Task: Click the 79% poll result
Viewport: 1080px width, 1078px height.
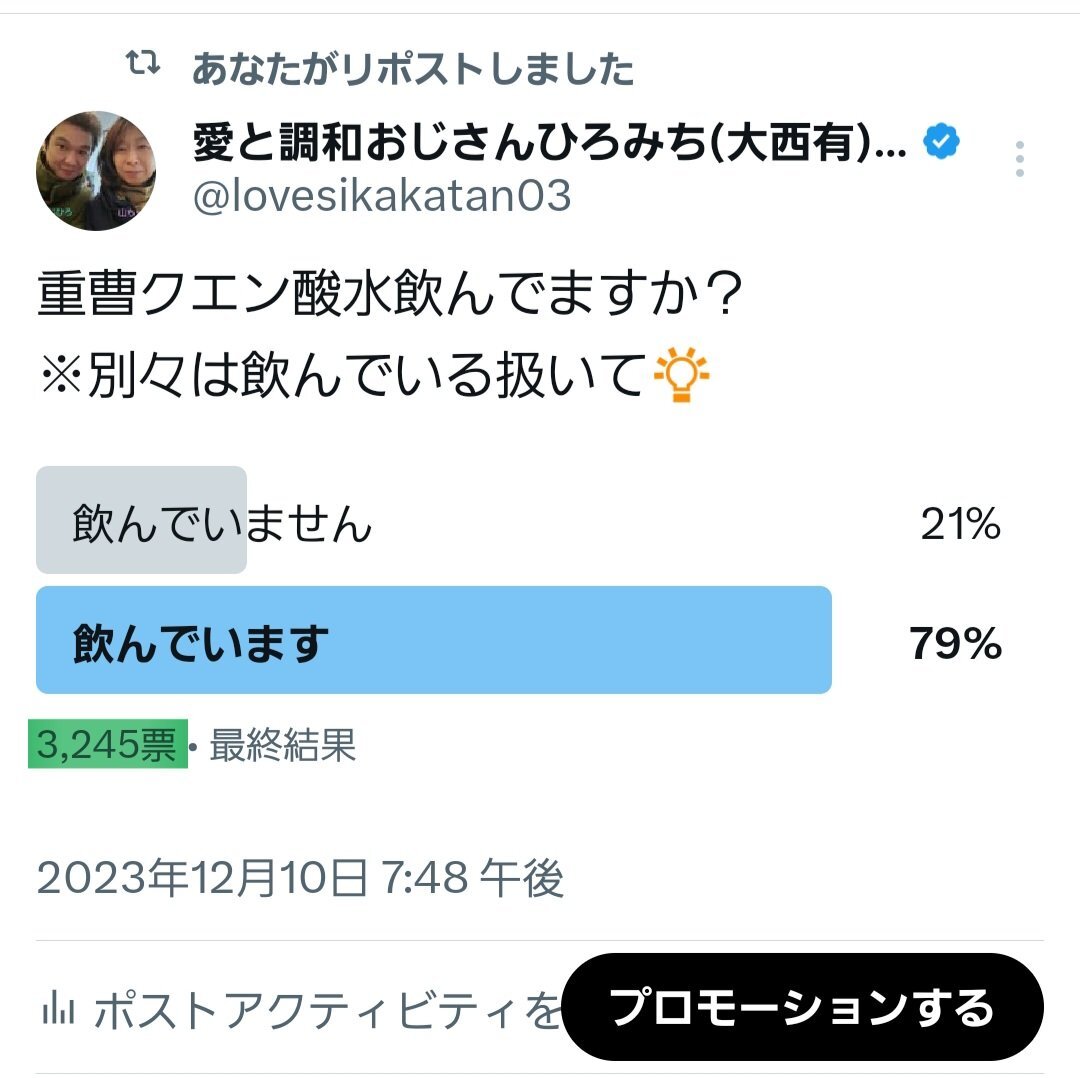Action: point(955,644)
